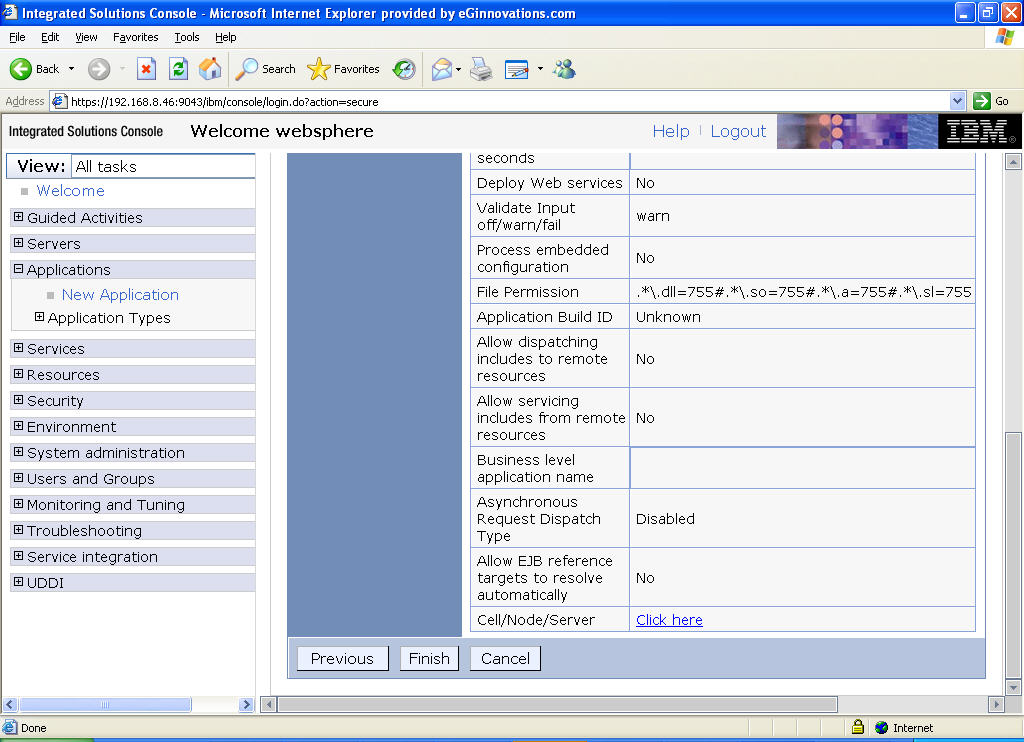Click the content pane vertical scrollbar thumb

1013,556
